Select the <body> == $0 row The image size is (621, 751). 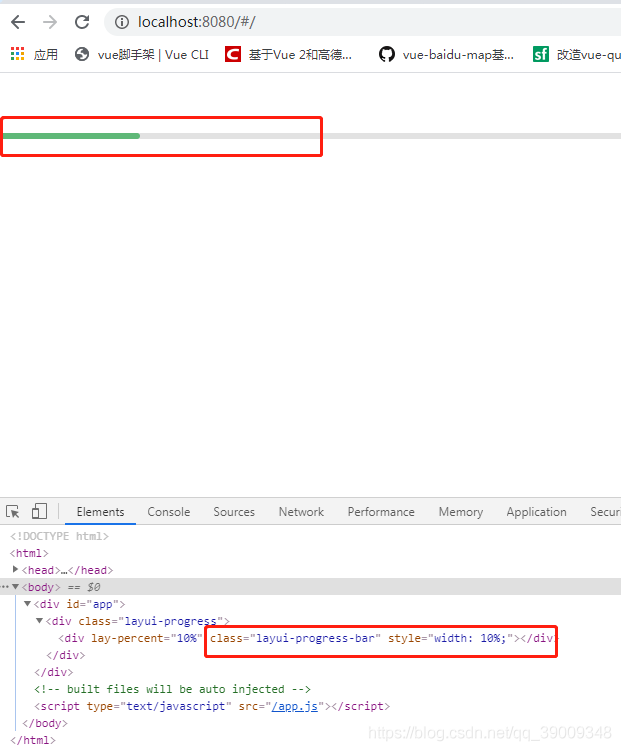[310, 587]
